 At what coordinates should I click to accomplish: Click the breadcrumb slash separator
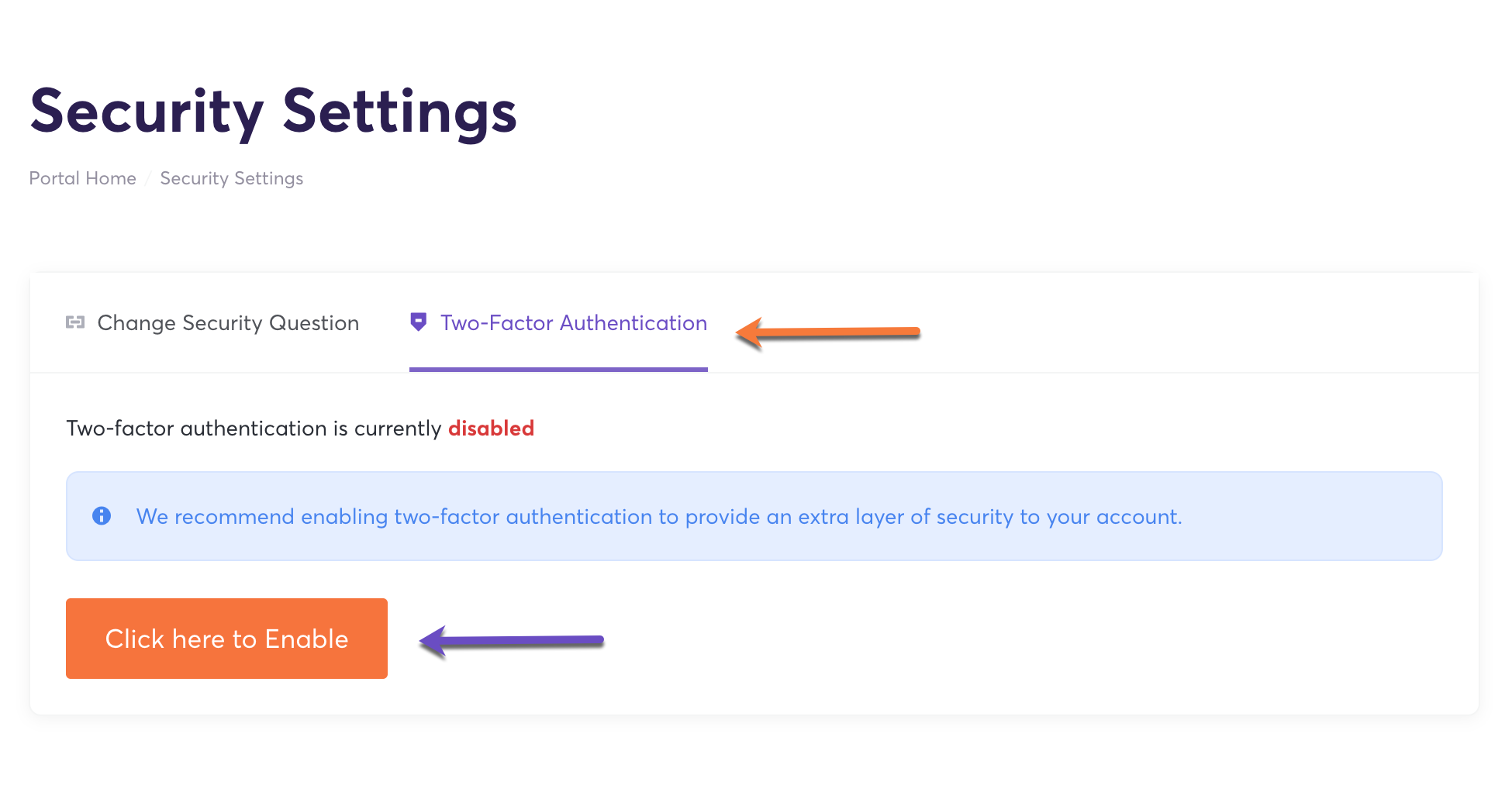[148, 179]
